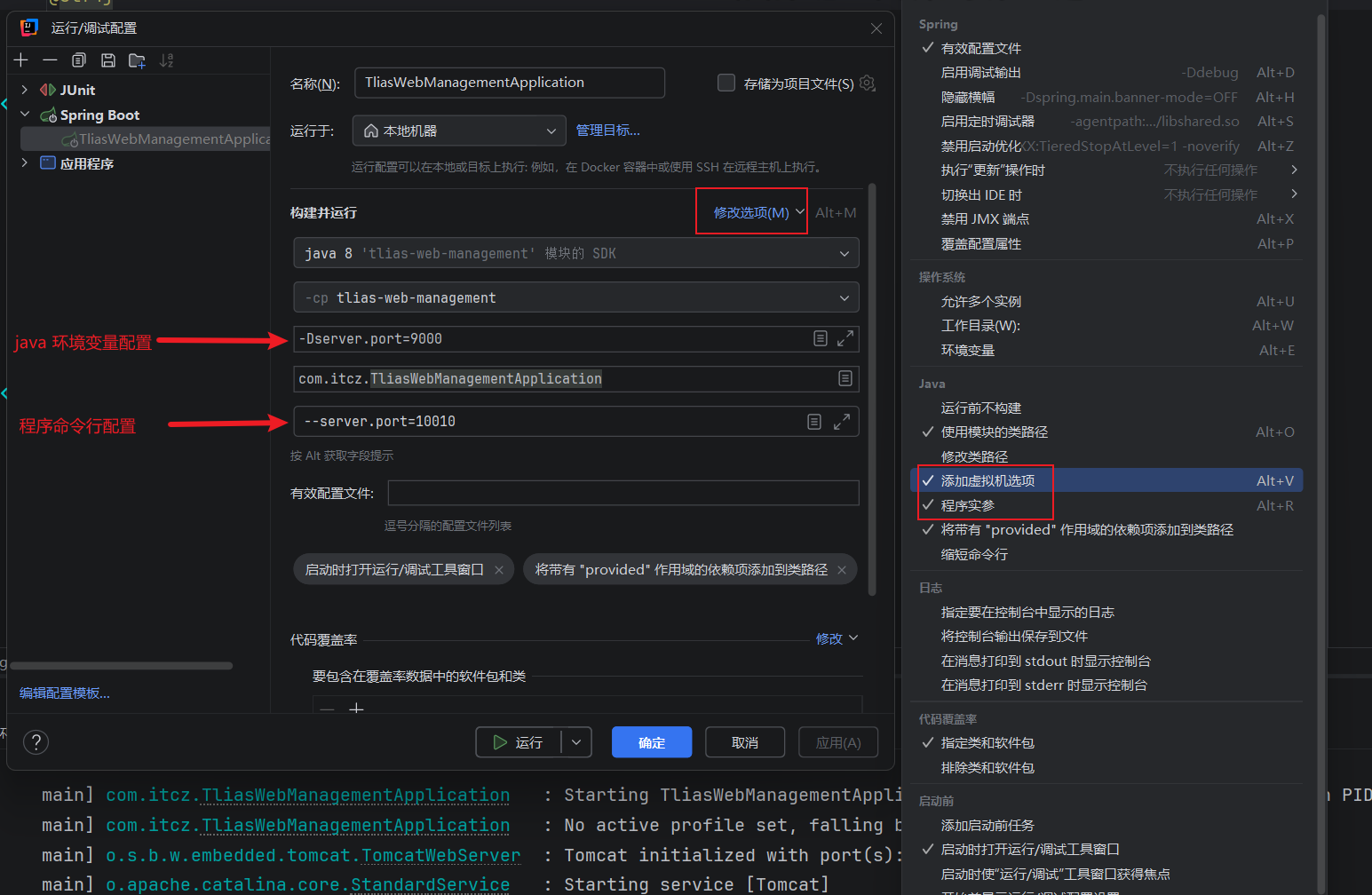Screen dimensions: 1372x895
Task: Add a package or class to coverage list
Action: click(x=356, y=709)
